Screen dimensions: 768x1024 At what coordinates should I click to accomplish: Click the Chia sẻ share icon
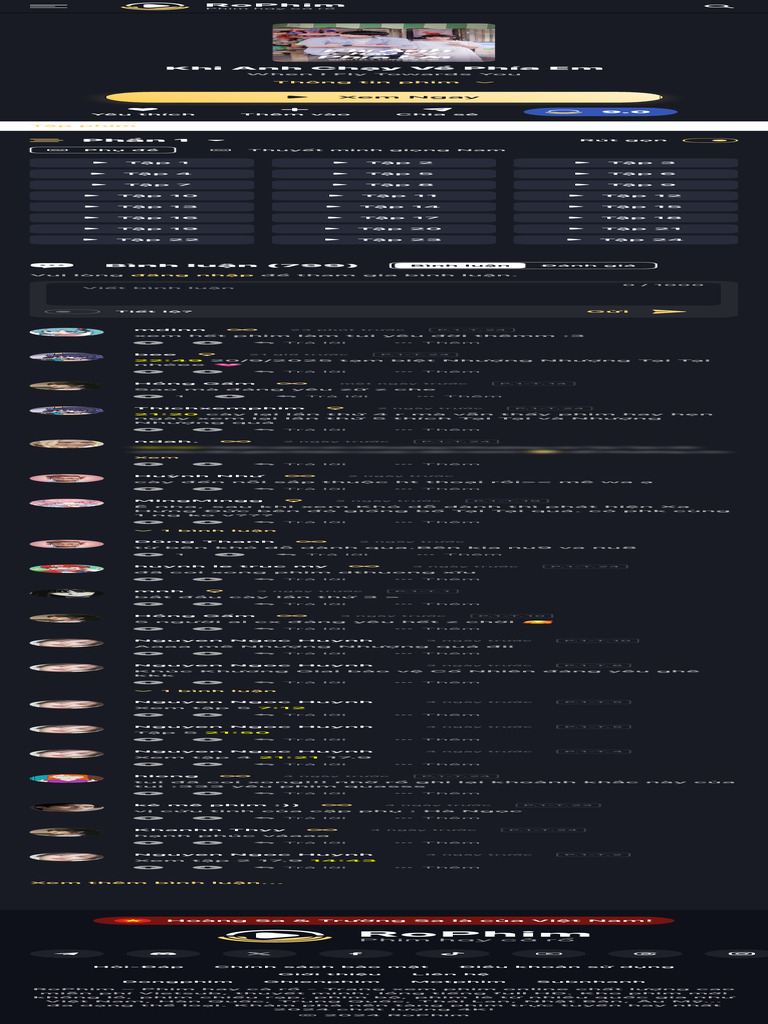pos(437,110)
